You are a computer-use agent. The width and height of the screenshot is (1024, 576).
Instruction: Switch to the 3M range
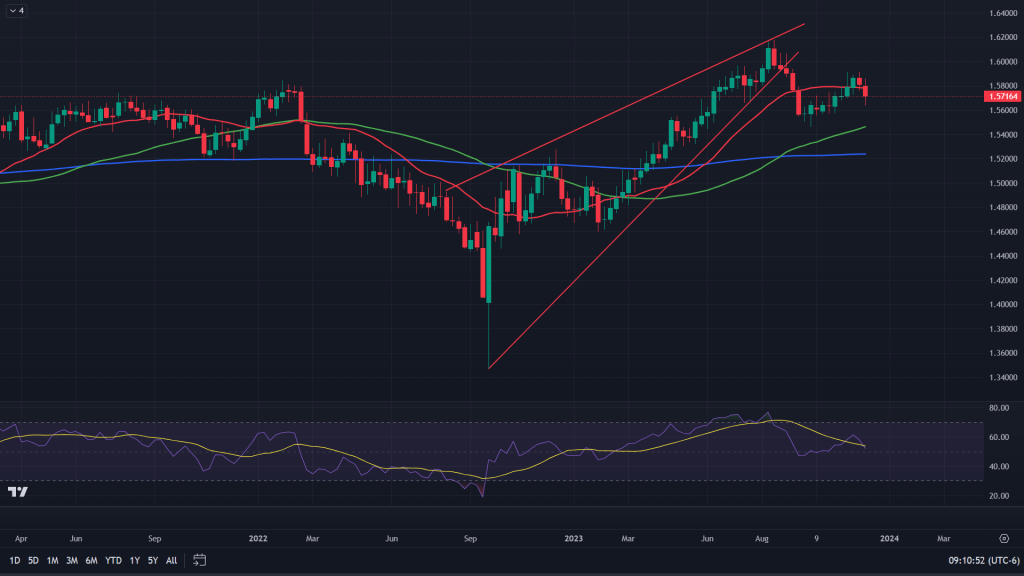click(x=72, y=560)
